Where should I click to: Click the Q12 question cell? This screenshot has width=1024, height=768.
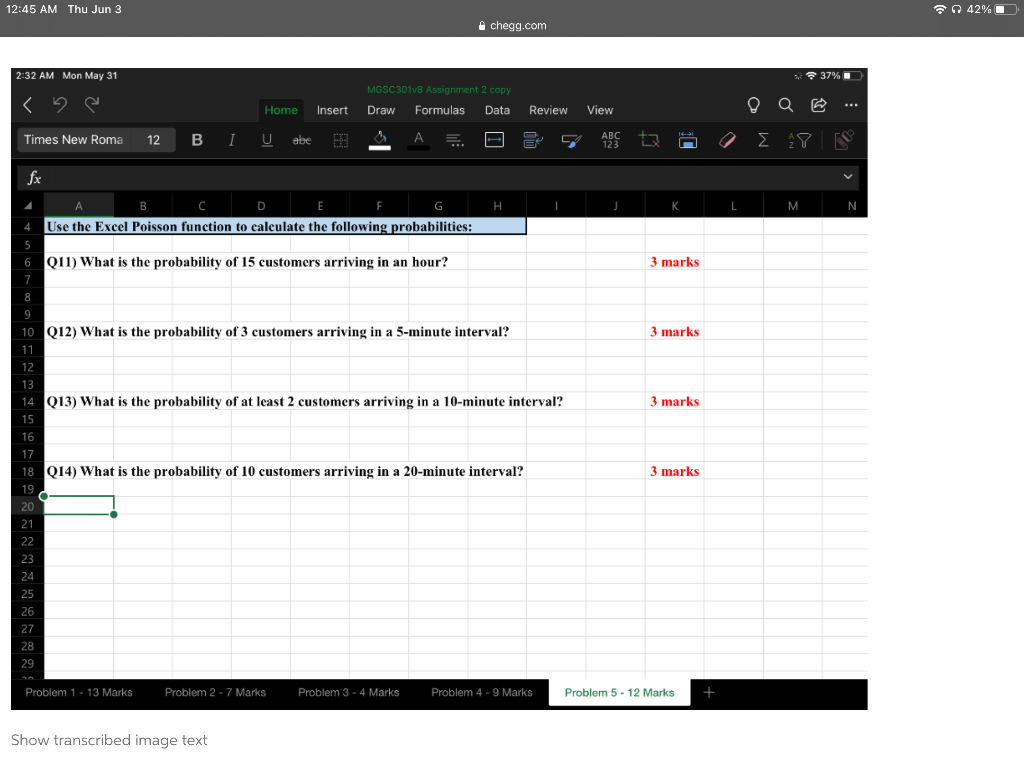coord(278,332)
